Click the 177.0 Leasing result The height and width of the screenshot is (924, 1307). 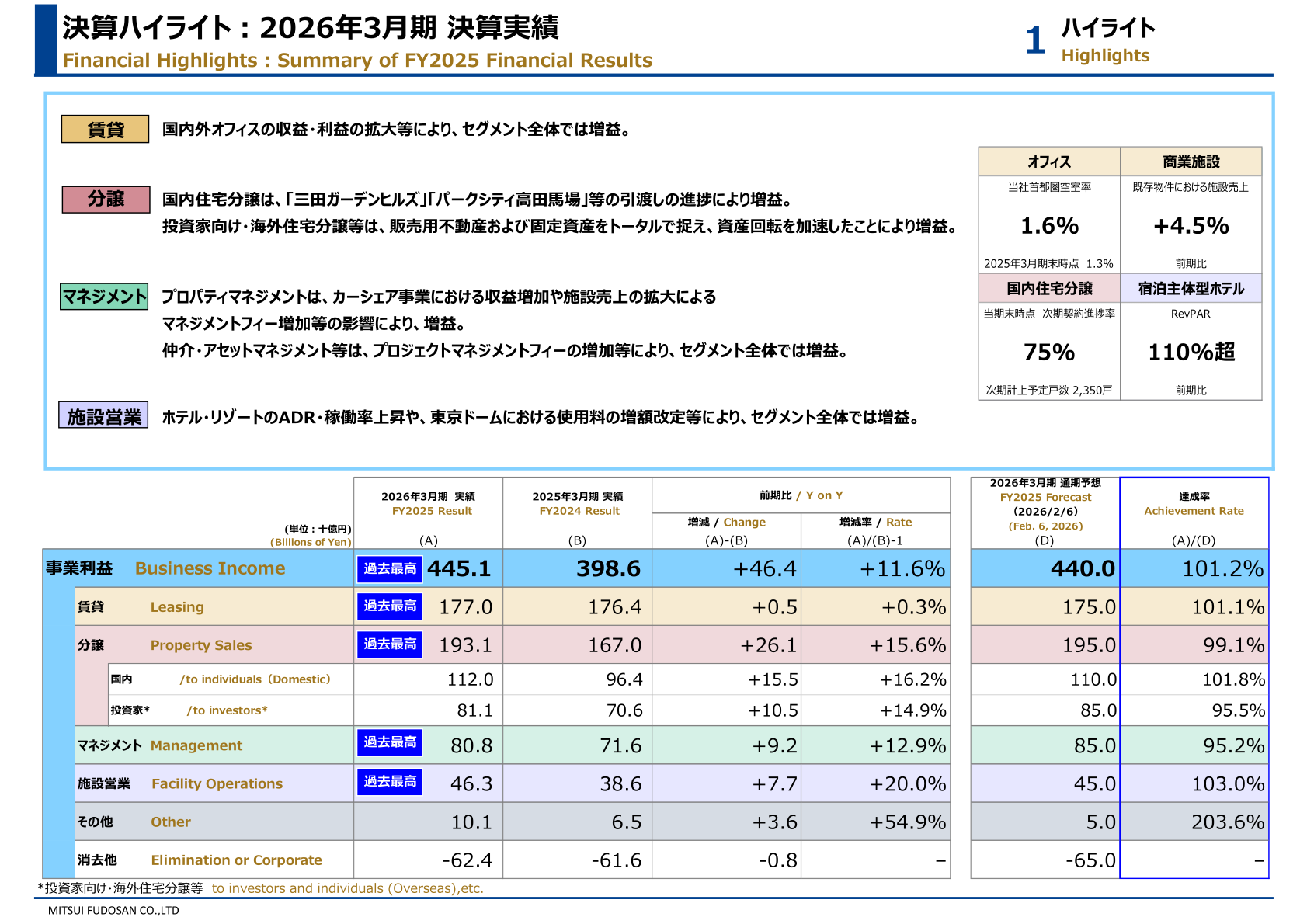465,606
